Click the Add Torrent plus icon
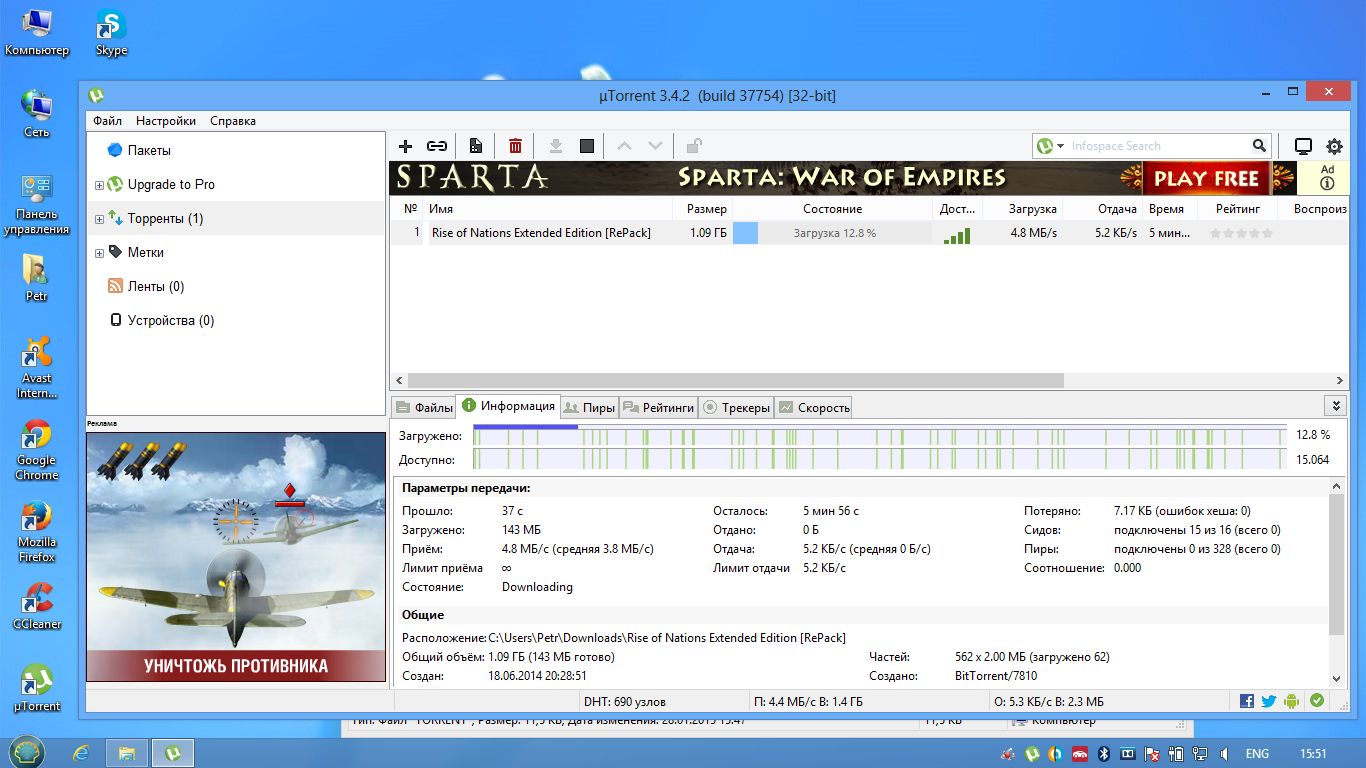This screenshot has height=768, width=1366. (x=405, y=146)
